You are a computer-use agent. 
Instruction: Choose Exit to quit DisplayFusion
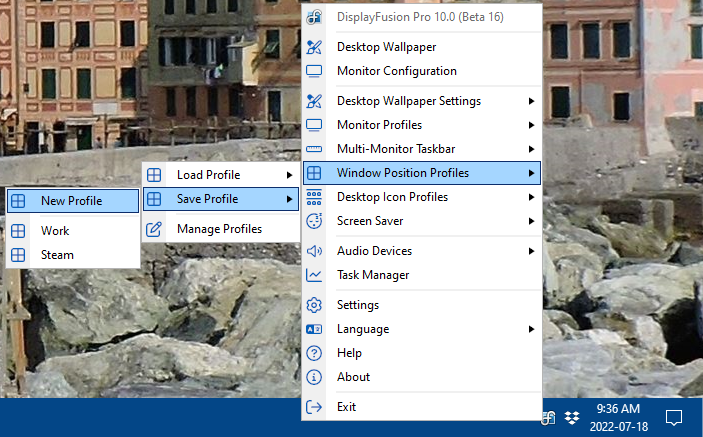pos(422,407)
